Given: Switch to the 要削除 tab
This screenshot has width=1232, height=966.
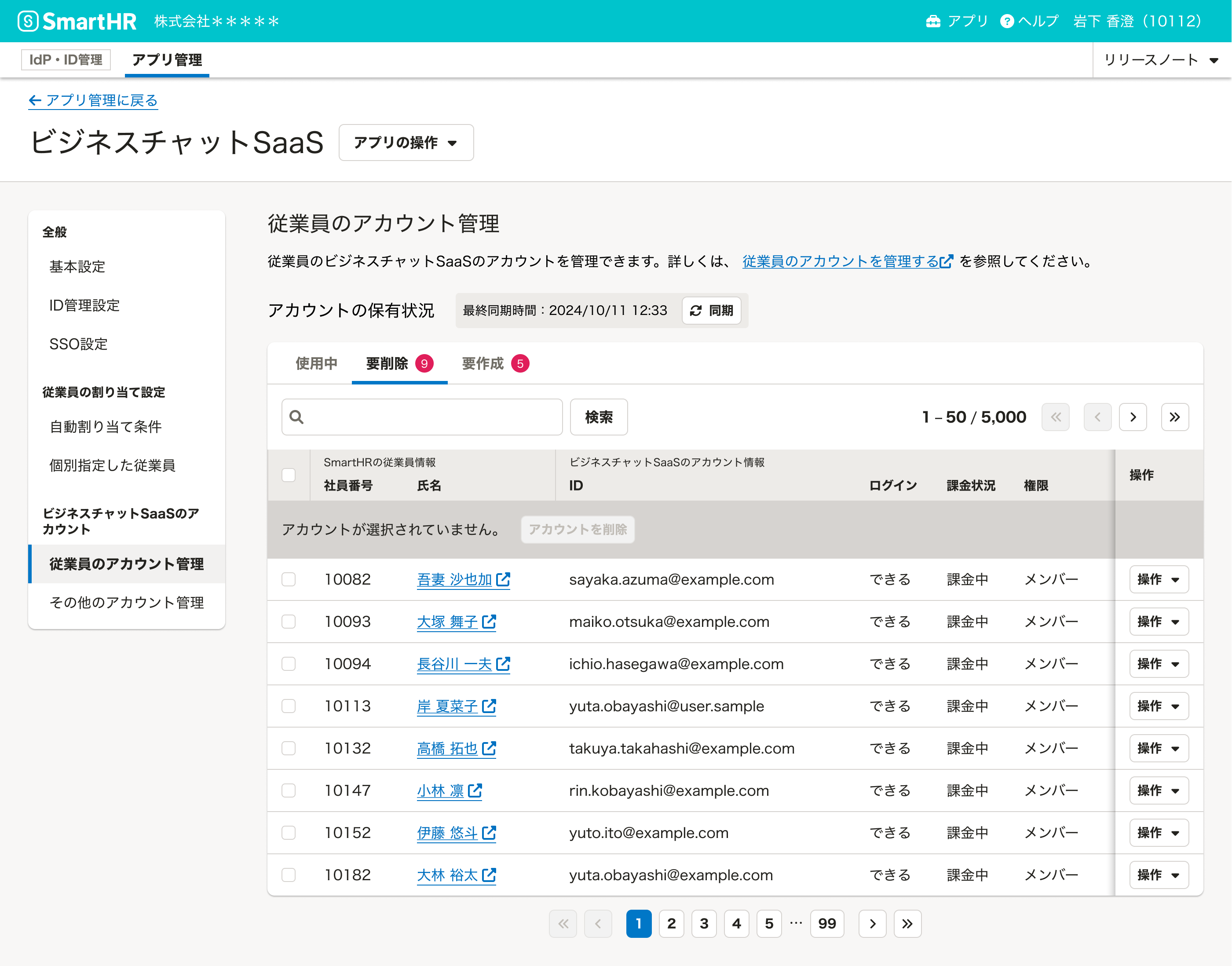Looking at the screenshot, I should coord(399,364).
